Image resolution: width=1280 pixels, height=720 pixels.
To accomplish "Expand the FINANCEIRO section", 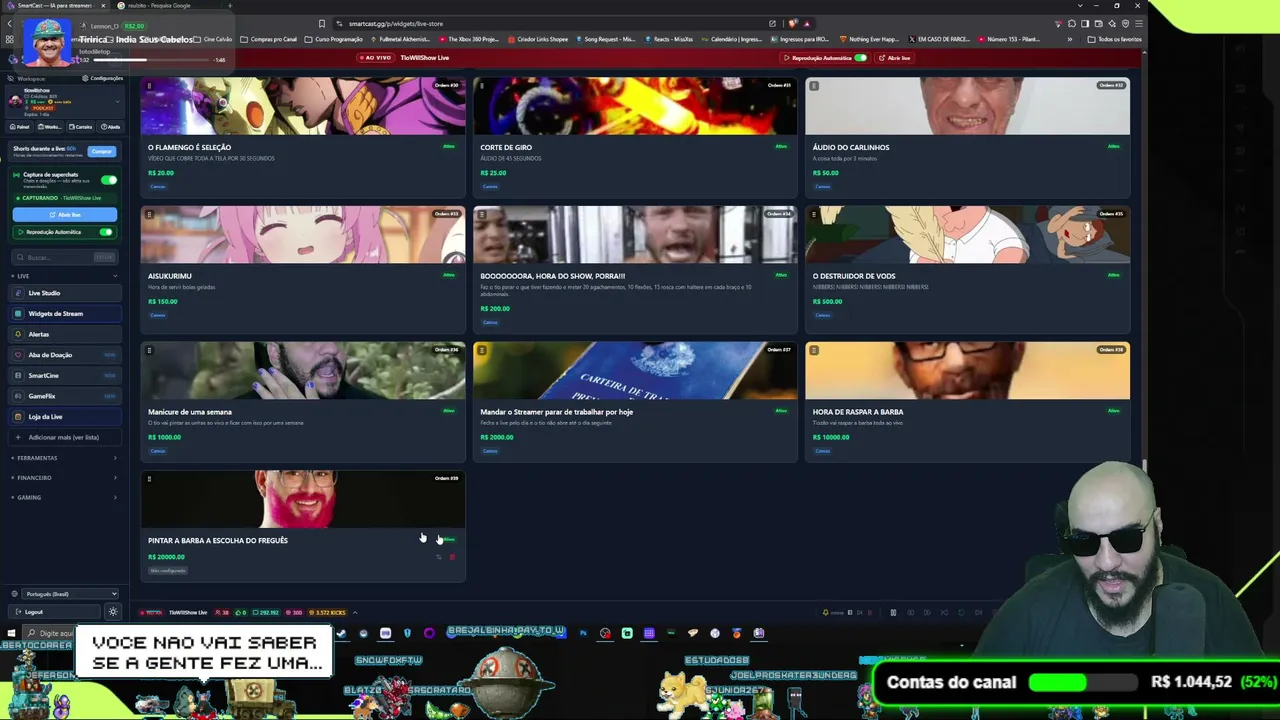I will tap(64, 478).
